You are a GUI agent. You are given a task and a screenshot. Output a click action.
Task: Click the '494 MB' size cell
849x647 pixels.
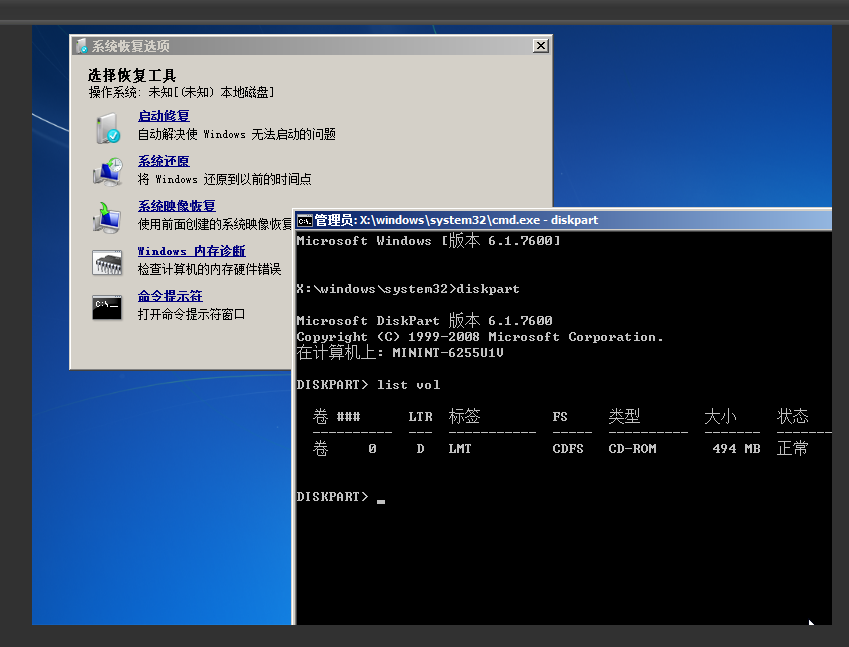tap(736, 449)
